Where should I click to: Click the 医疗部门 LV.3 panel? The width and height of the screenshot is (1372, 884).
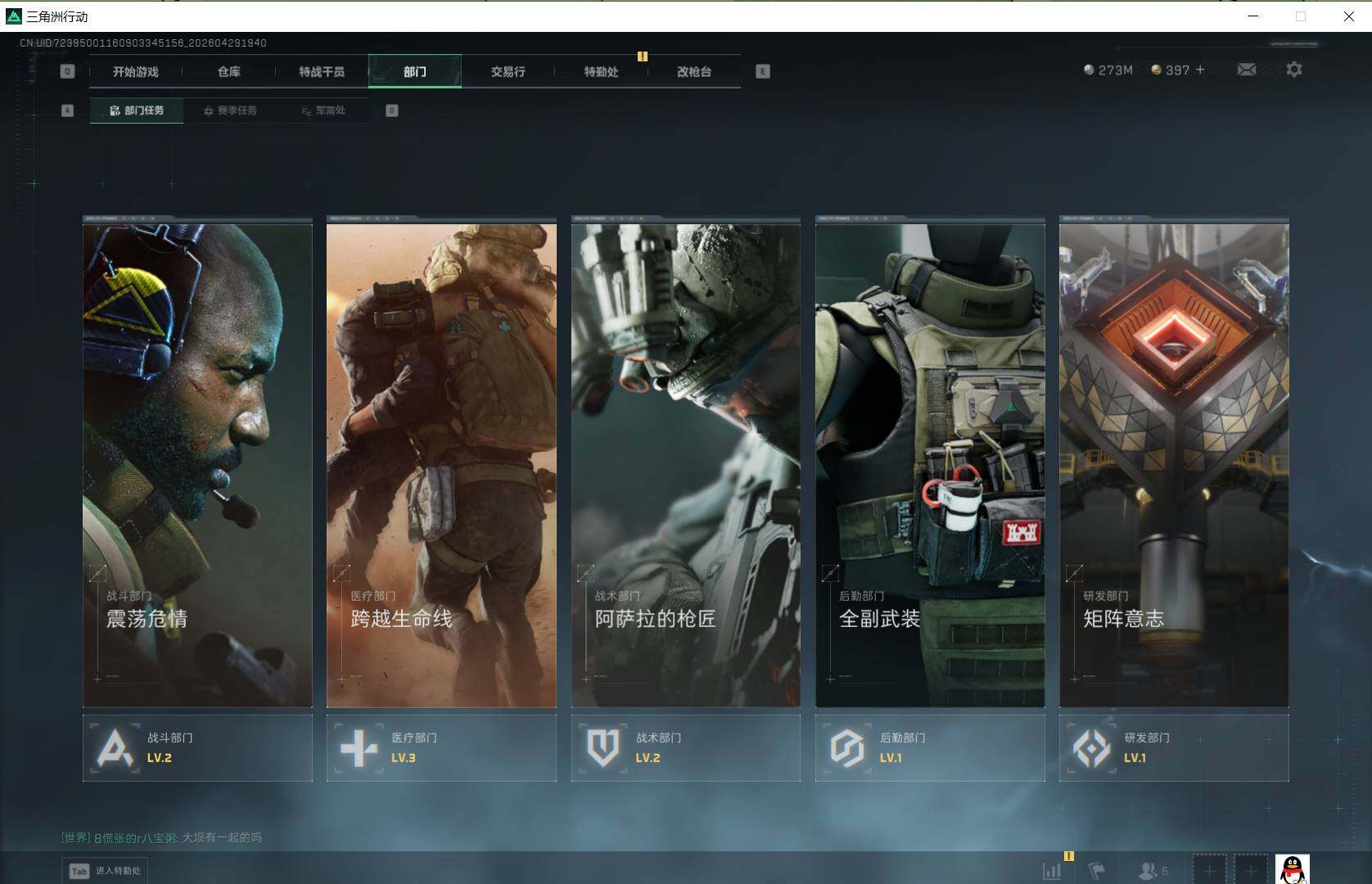click(x=441, y=748)
